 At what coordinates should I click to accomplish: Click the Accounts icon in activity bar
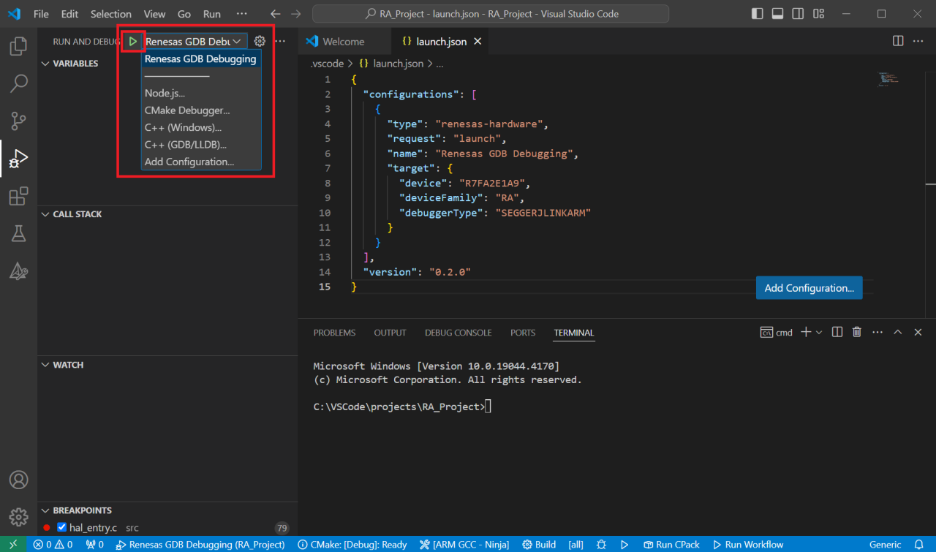[18, 481]
